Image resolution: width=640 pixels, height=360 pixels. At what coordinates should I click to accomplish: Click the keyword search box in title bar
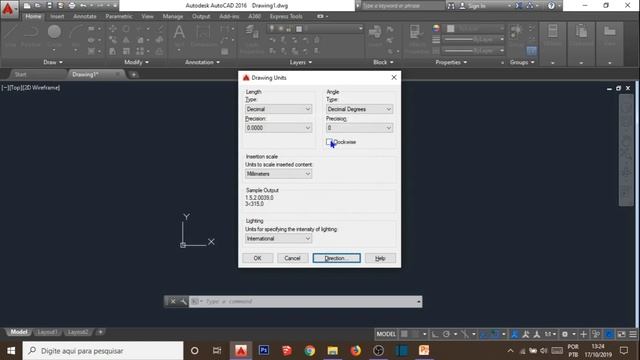402,6
